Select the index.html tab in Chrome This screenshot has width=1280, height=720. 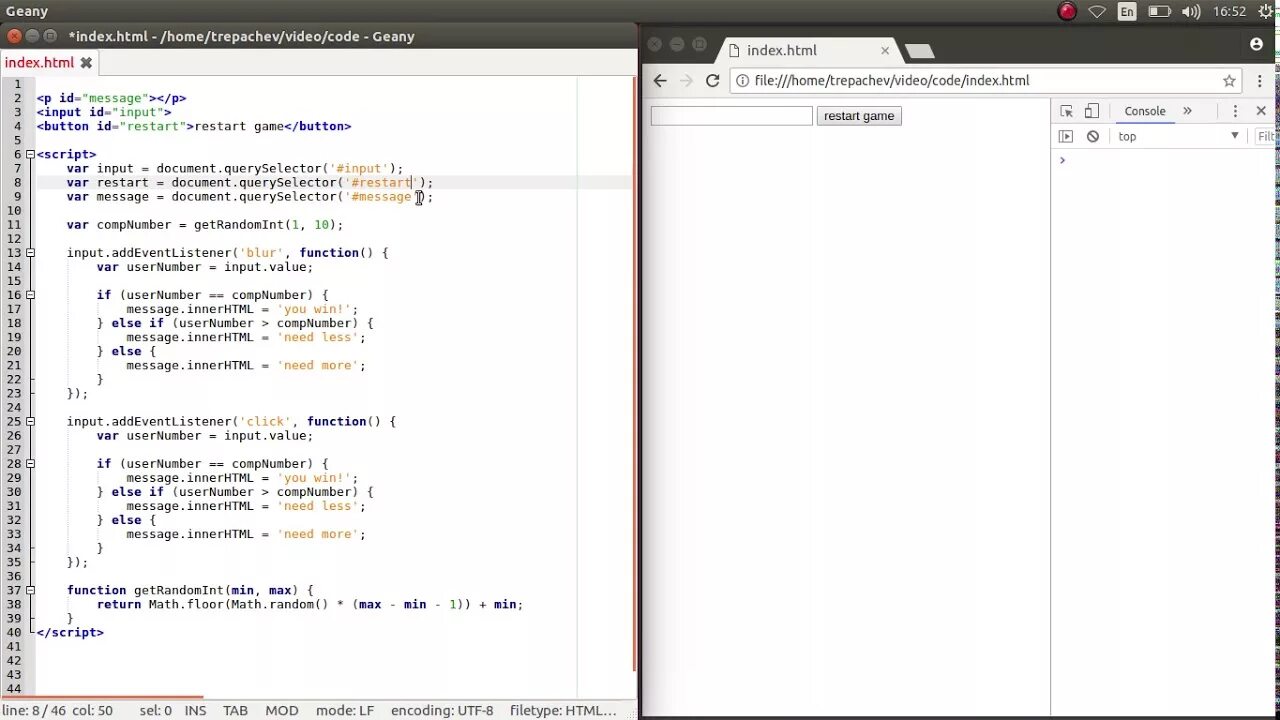coord(808,50)
